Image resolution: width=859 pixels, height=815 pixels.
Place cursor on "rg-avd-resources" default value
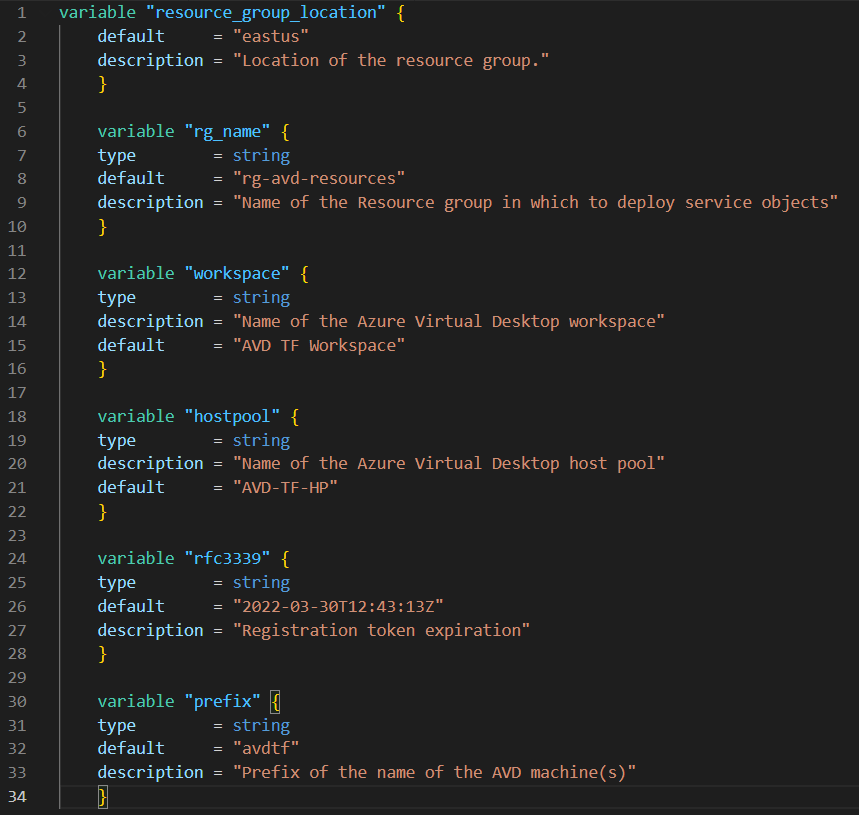[x=319, y=179]
